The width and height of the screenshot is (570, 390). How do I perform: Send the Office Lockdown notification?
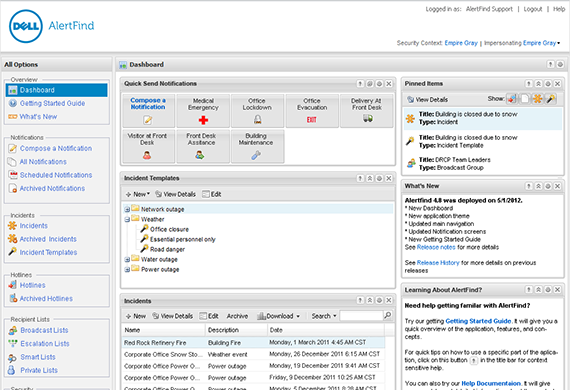click(257, 111)
